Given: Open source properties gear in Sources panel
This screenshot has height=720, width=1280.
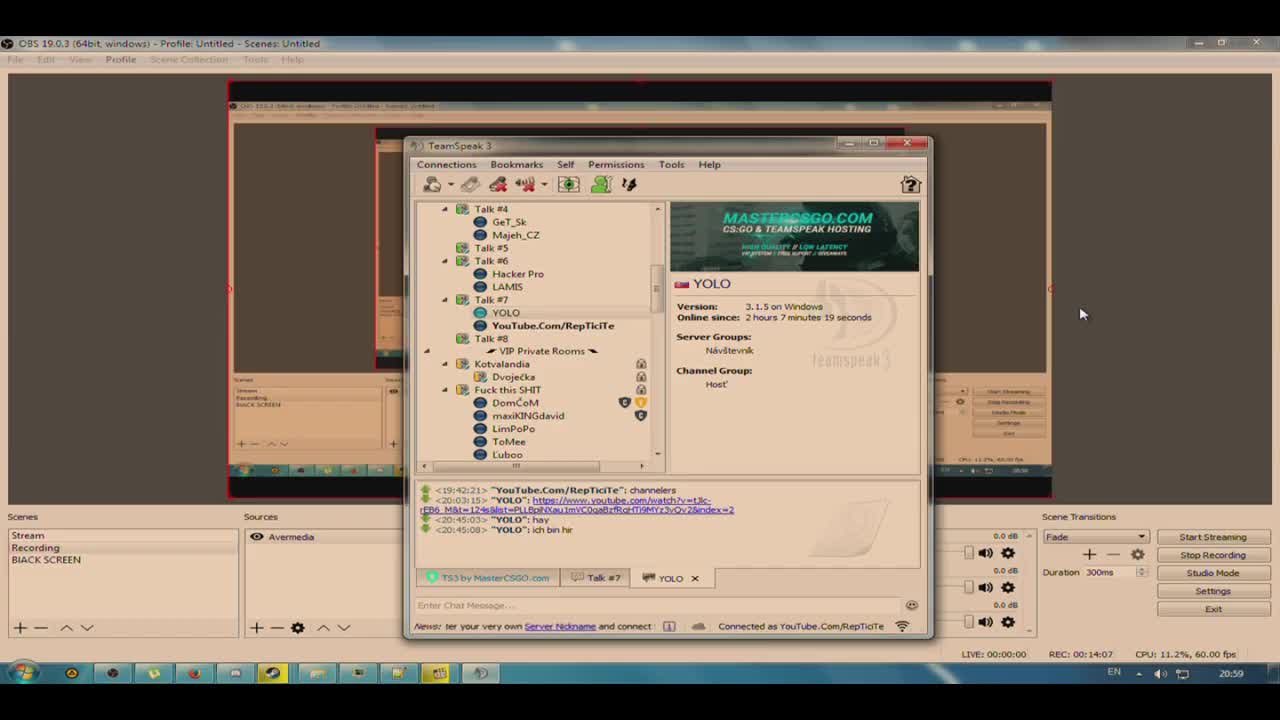Looking at the screenshot, I should (x=297, y=627).
